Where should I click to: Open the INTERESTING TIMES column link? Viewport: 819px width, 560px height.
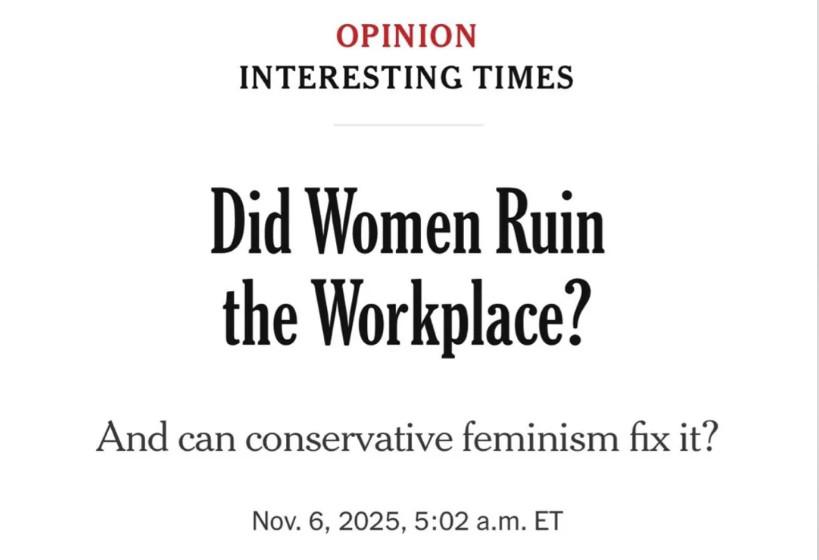pos(407,77)
